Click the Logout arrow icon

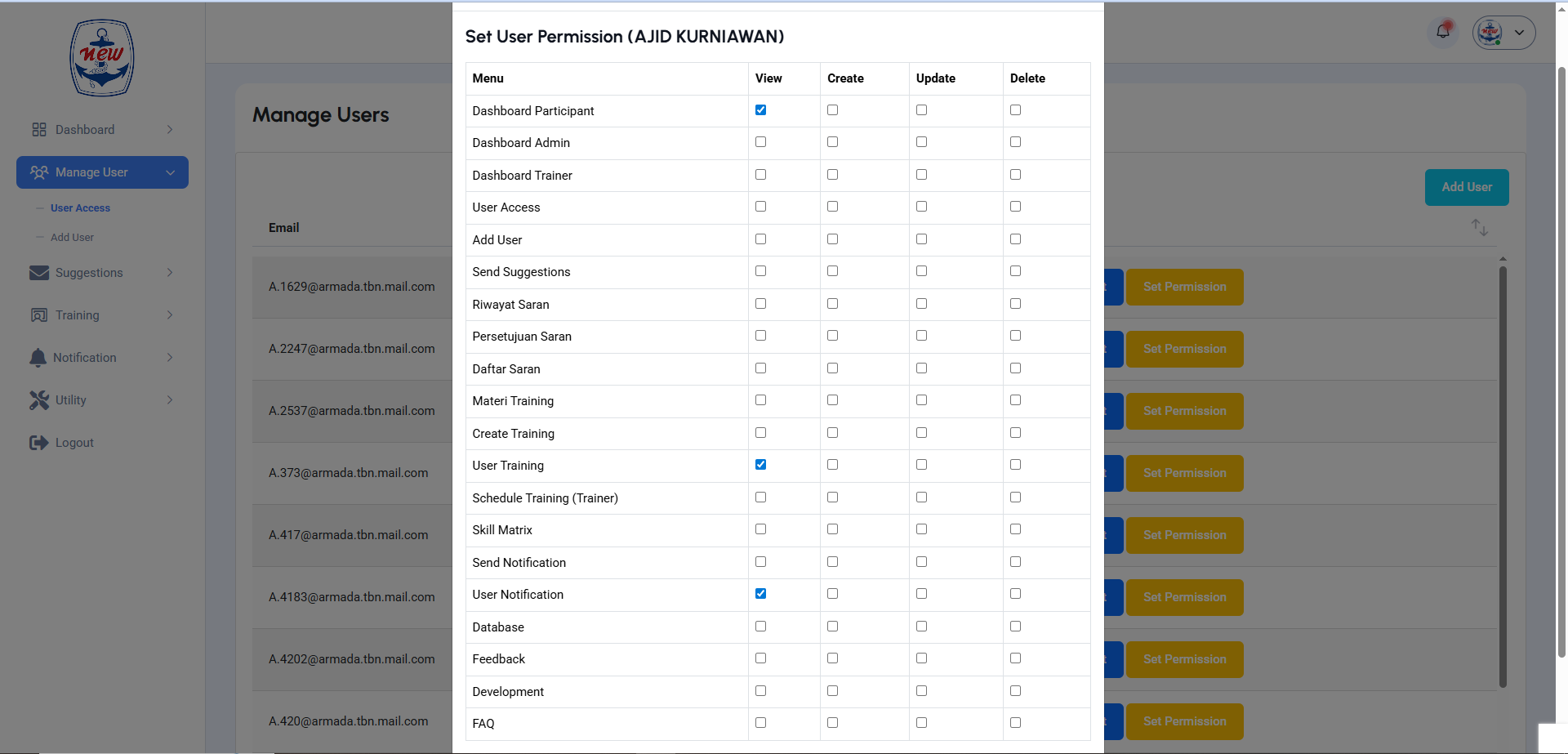point(39,443)
